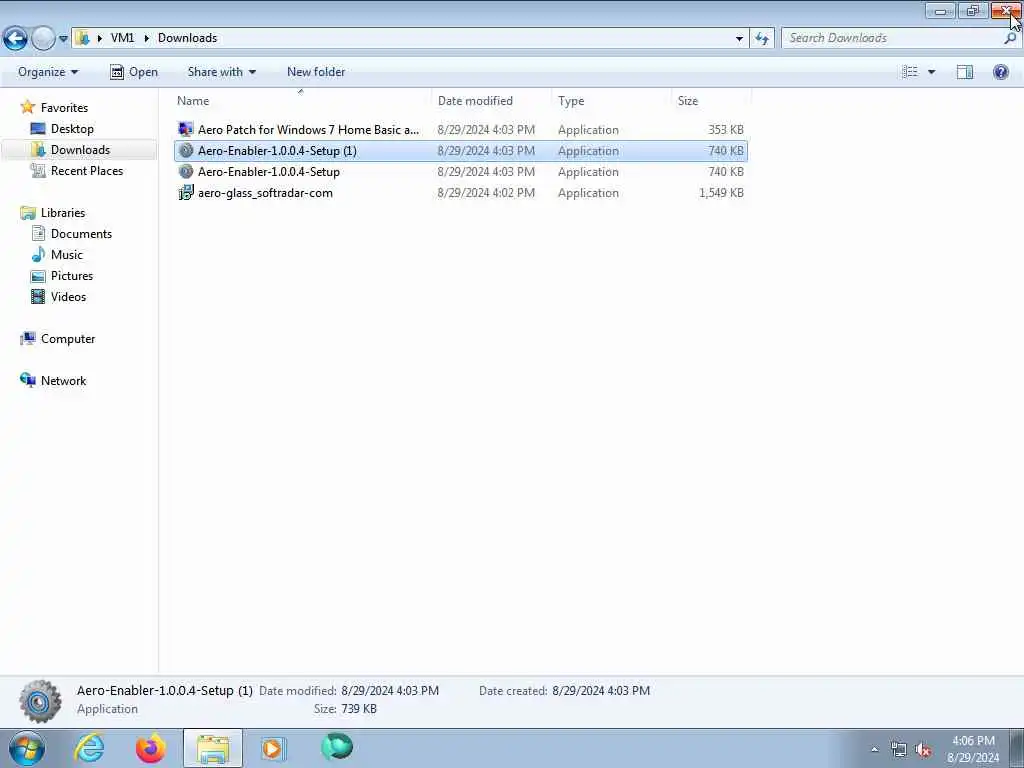Image resolution: width=1024 pixels, height=768 pixels.
Task: Open the Music library
Action: (x=67, y=255)
